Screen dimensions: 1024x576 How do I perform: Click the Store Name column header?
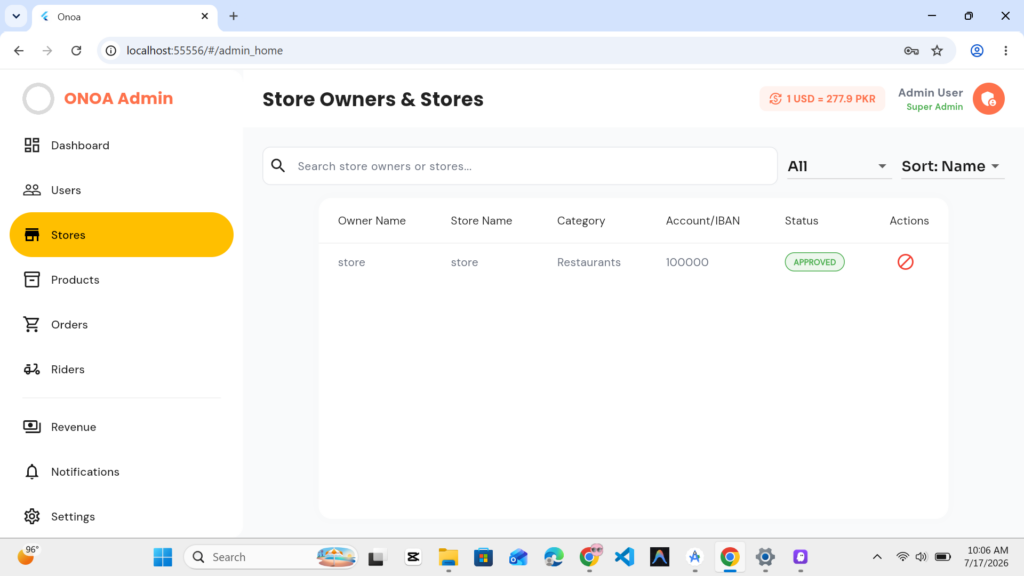(481, 221)
